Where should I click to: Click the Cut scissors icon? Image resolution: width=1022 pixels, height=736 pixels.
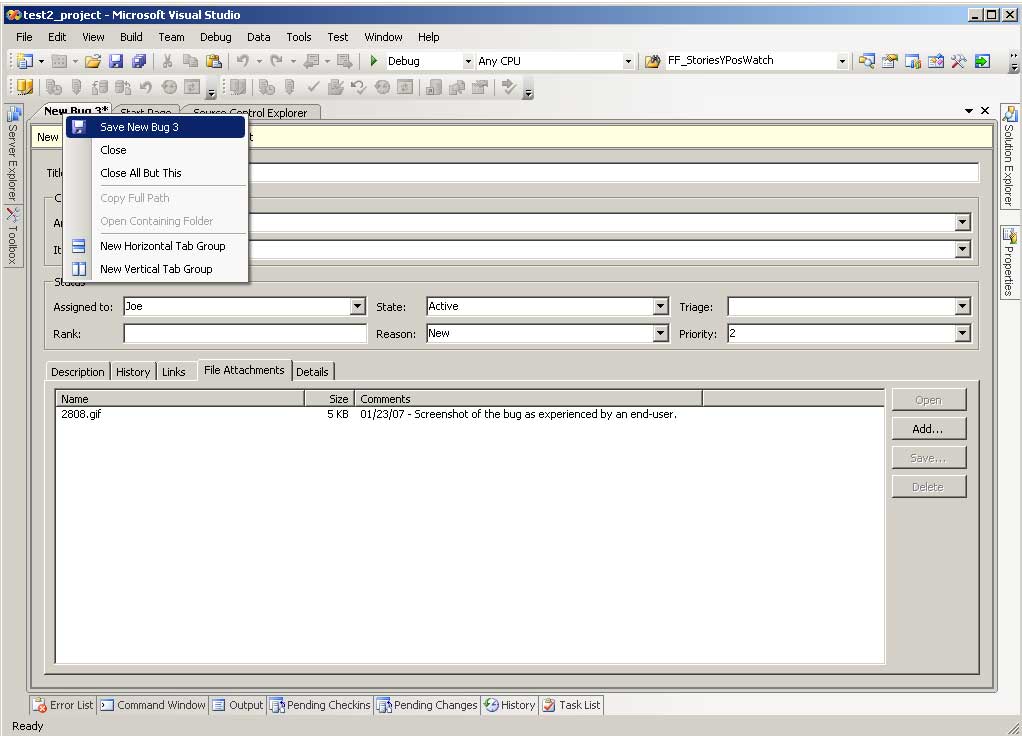point(168,61)
